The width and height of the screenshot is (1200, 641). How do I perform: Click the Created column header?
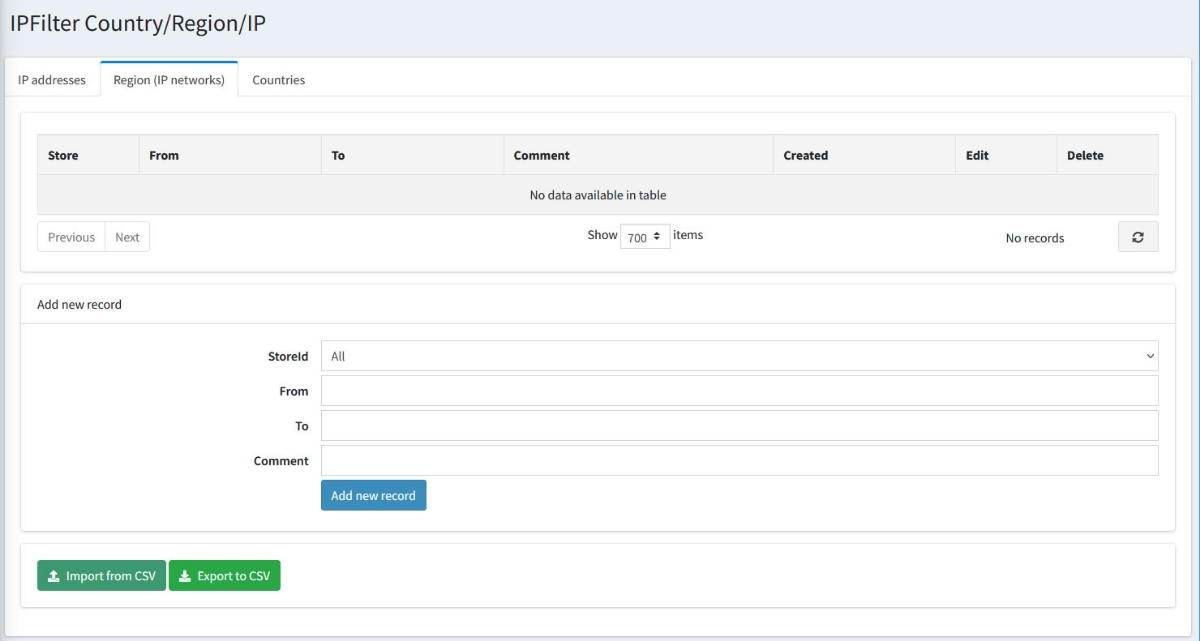805,155
